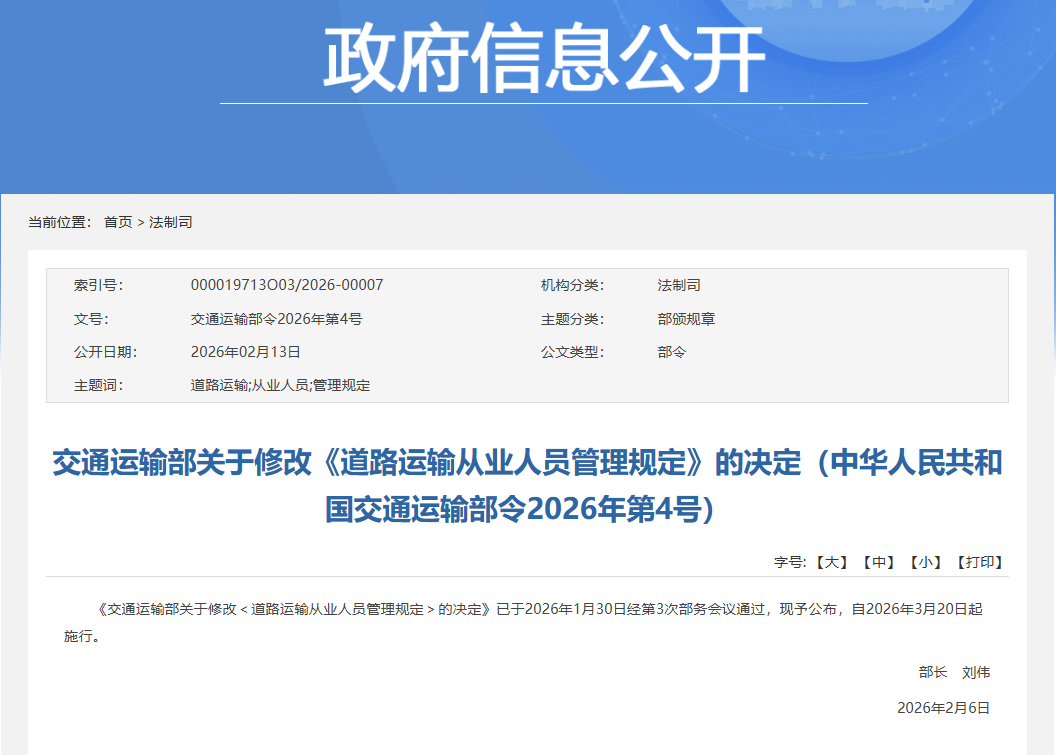Click the publish date 2026年02月13日
This screenshot has width=1056, height=755.
click(x=245, y=352)
